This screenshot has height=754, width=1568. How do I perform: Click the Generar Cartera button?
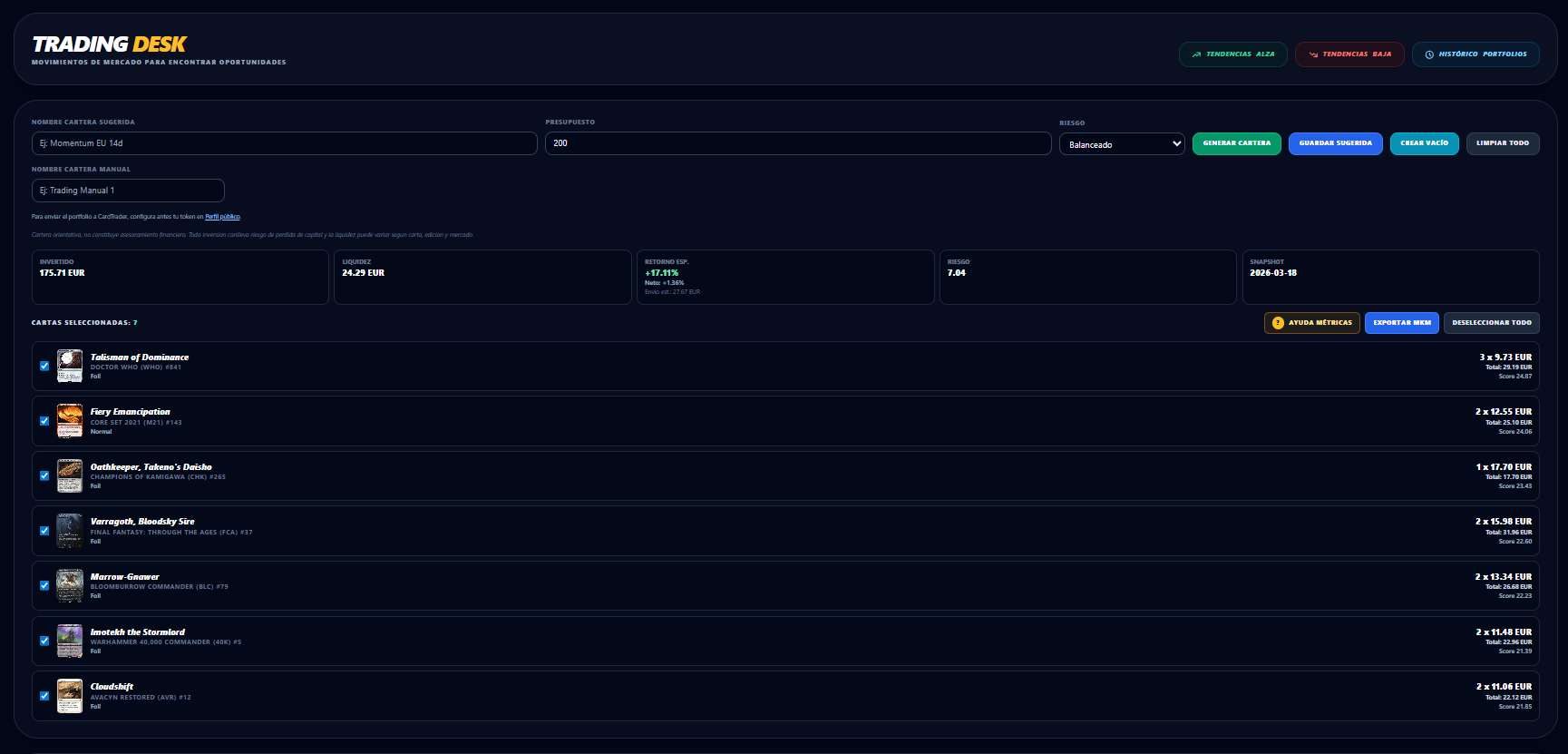1236,143
